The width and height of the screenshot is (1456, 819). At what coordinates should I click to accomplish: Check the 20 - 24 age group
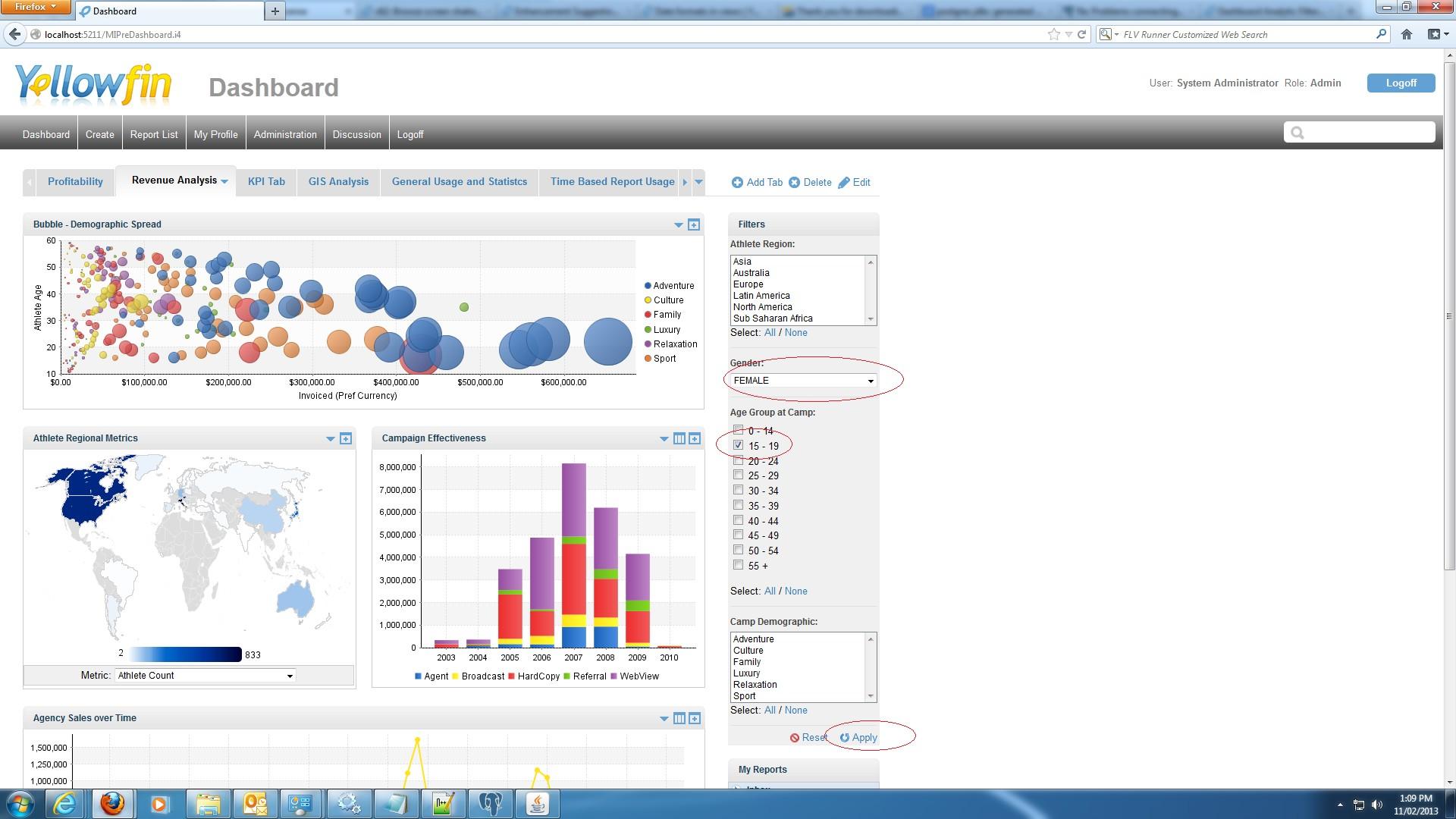point(739,460)
